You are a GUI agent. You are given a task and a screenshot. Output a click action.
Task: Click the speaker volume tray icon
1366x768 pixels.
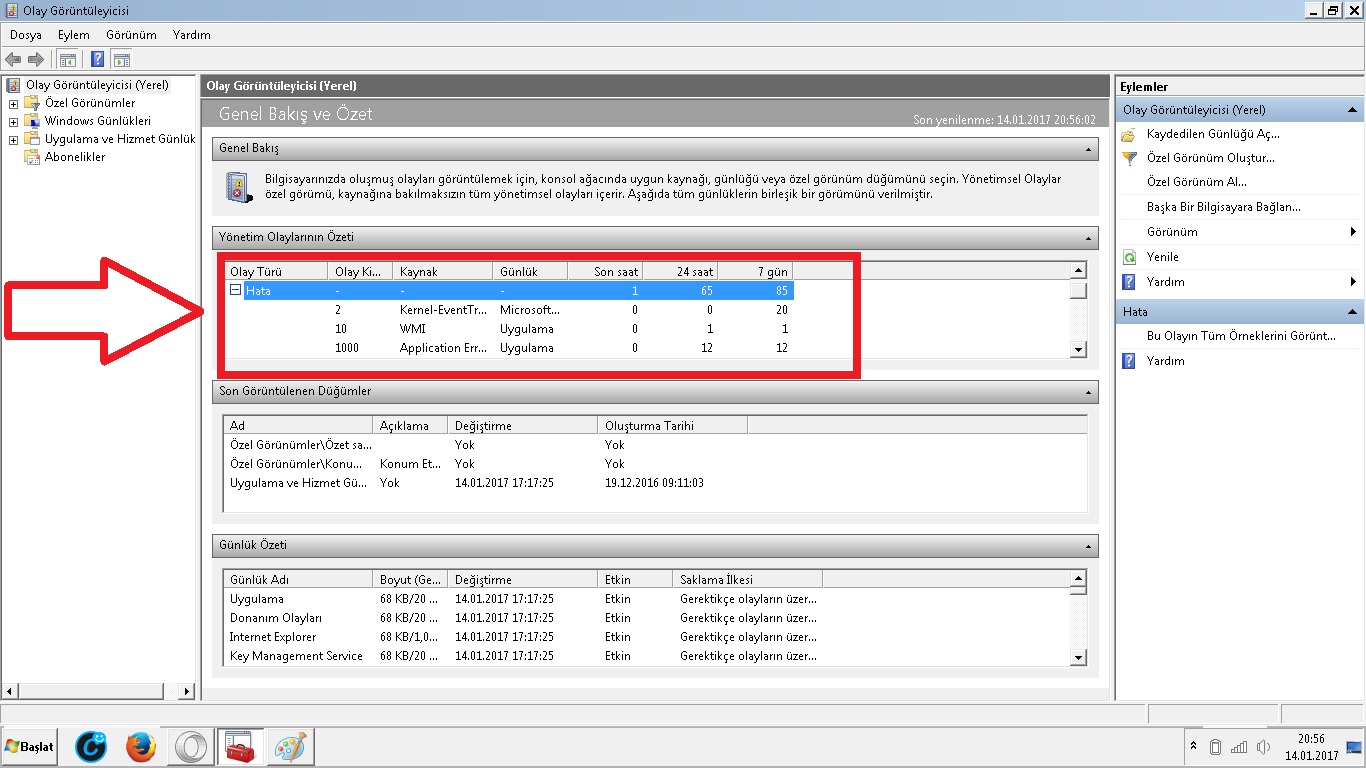(1264, 747)
